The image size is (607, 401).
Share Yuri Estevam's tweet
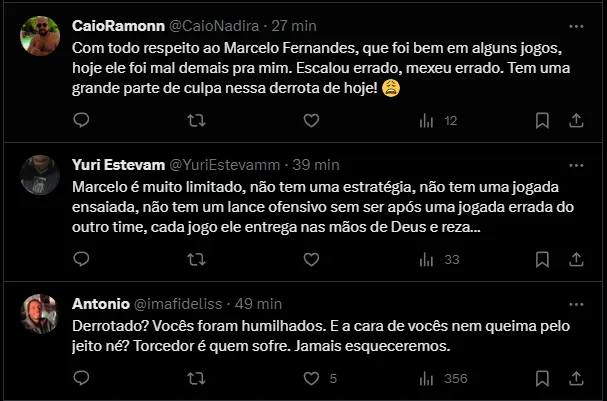click(x=576, y=259)
